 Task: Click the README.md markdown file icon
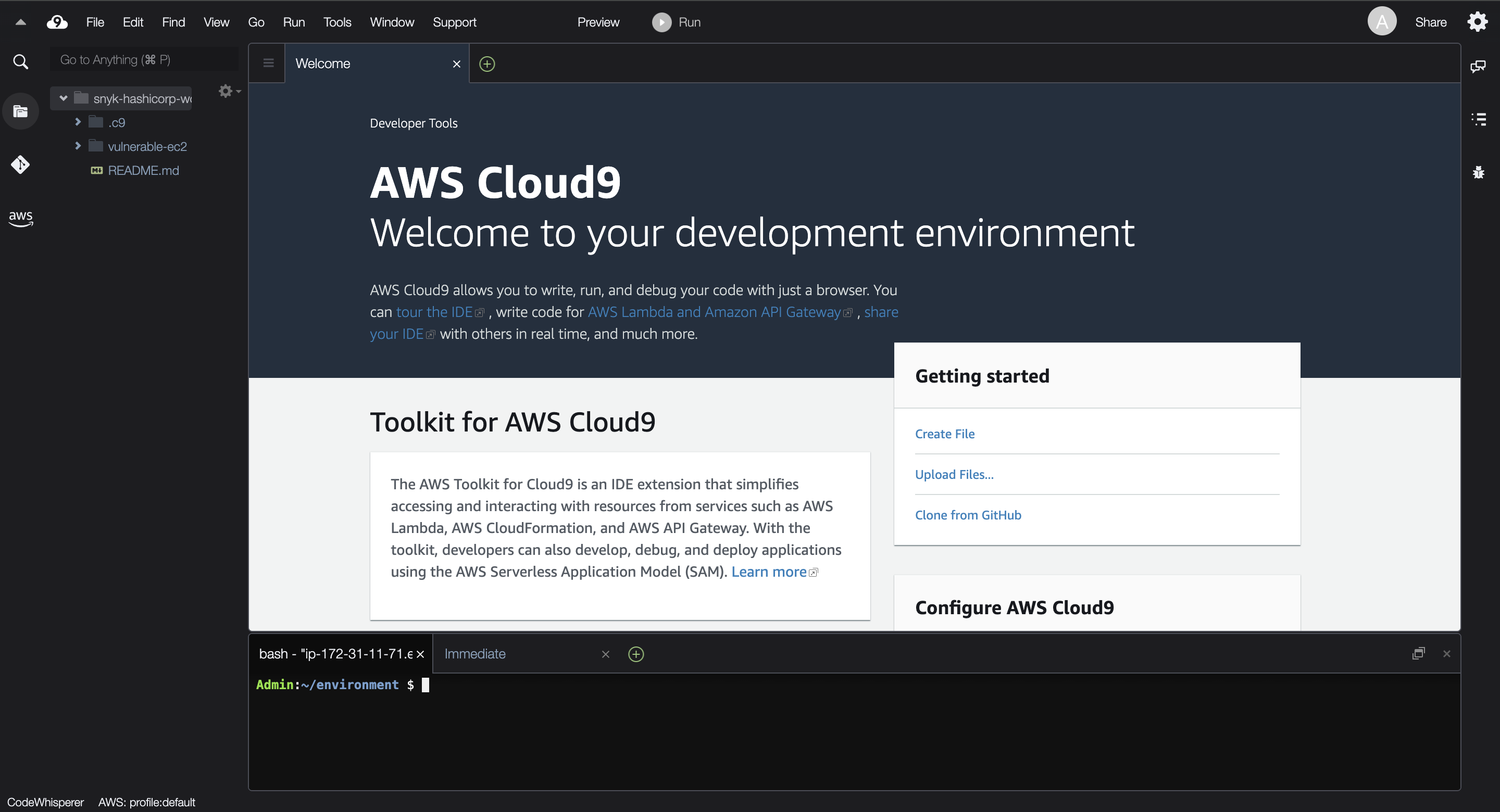click(x=97, y=171)
